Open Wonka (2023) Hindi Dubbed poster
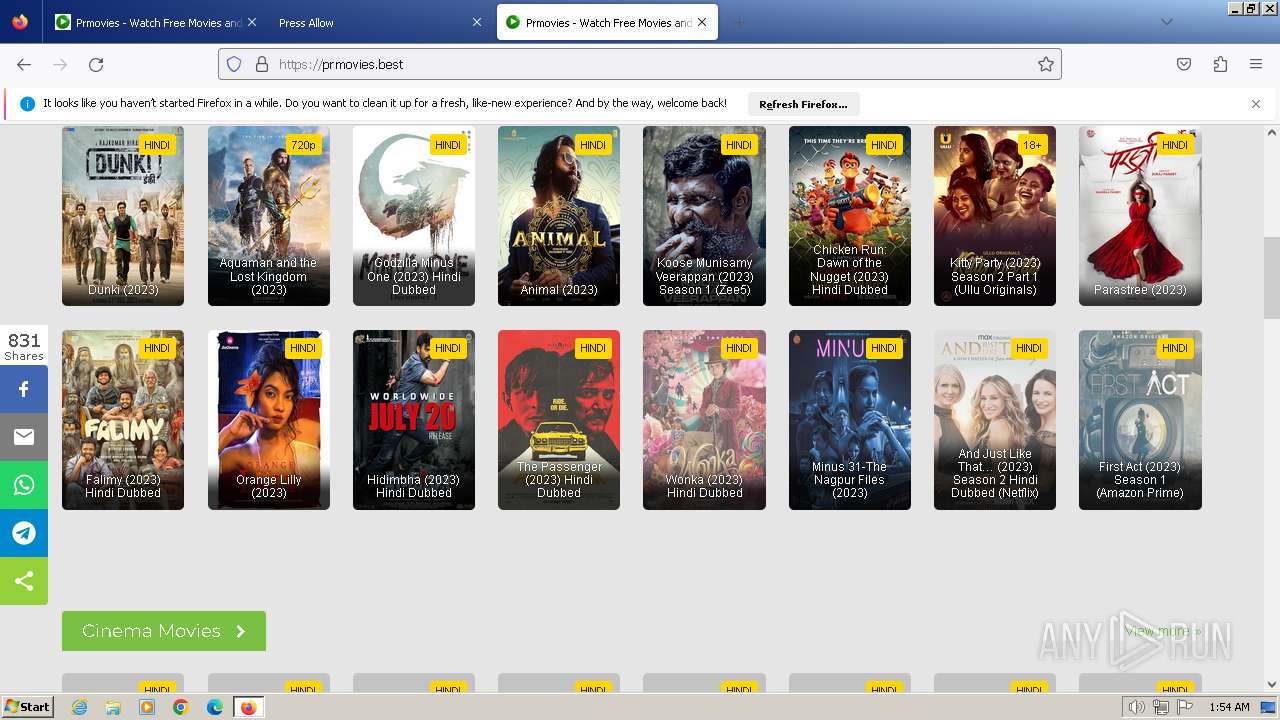 [x=705, y=420]
